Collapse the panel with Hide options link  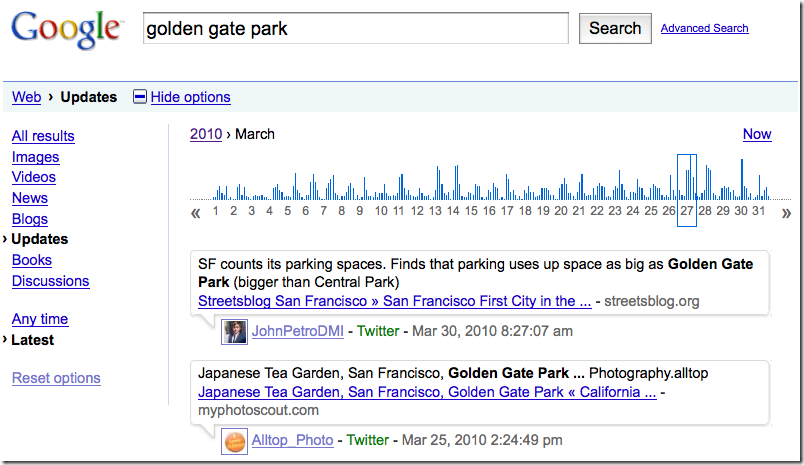click(191, 97)
